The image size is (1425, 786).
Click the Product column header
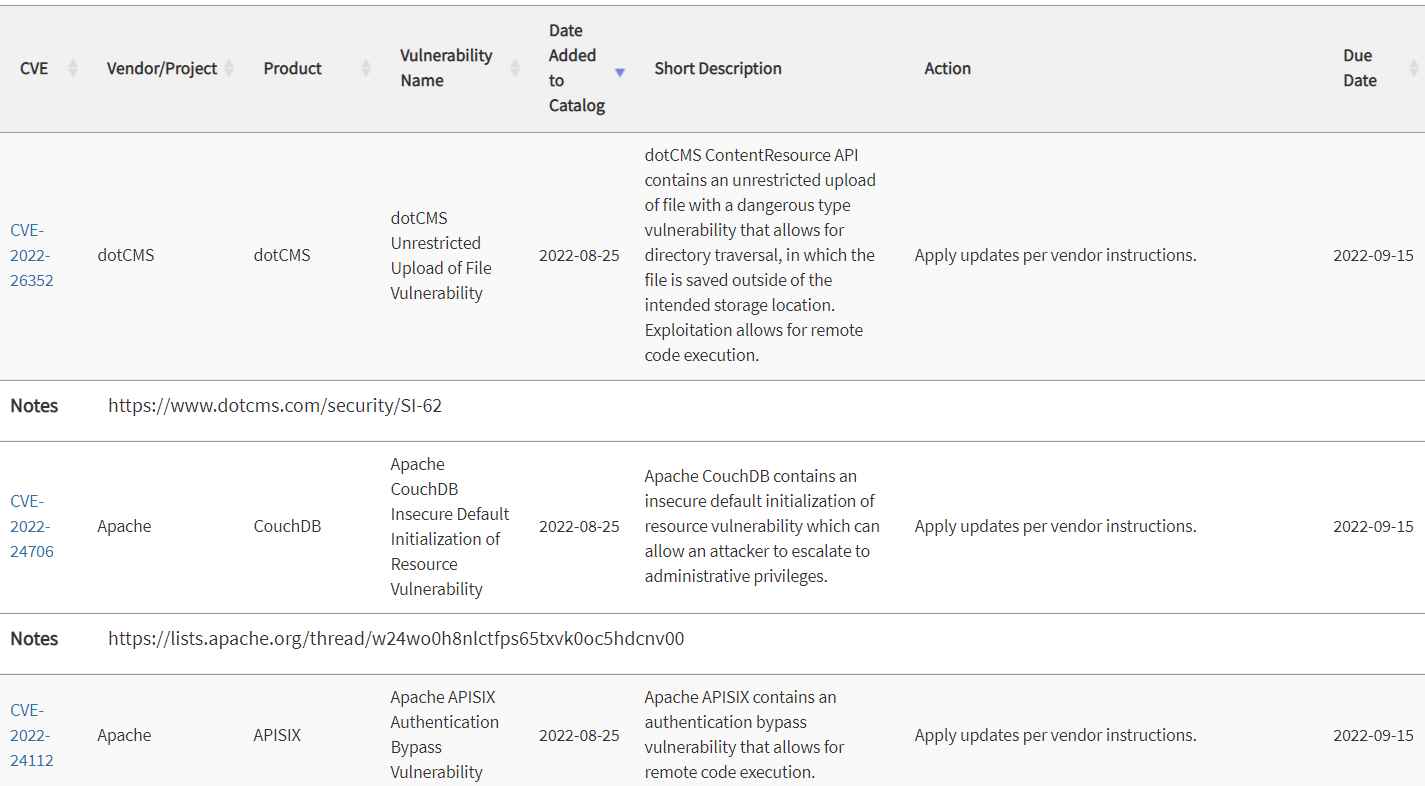[293, 68]
